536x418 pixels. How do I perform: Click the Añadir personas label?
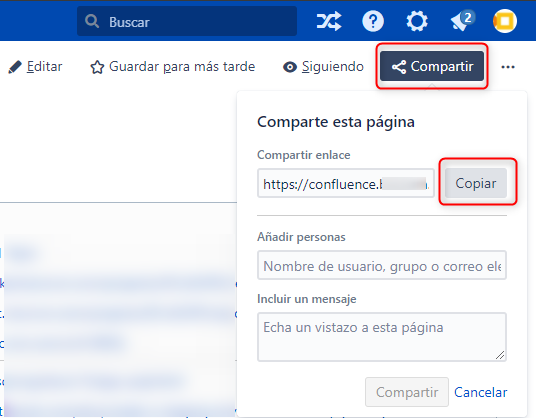[x=301, y=237]
